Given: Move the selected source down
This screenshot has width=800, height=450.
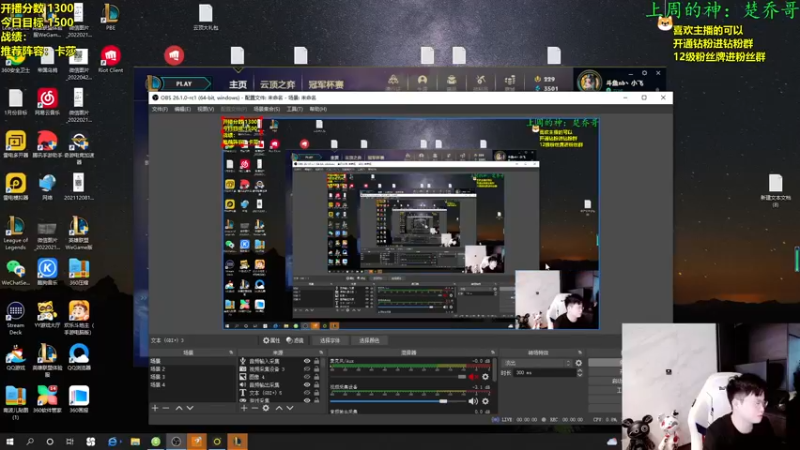Looking at the screenshot, I should (290, 408).
